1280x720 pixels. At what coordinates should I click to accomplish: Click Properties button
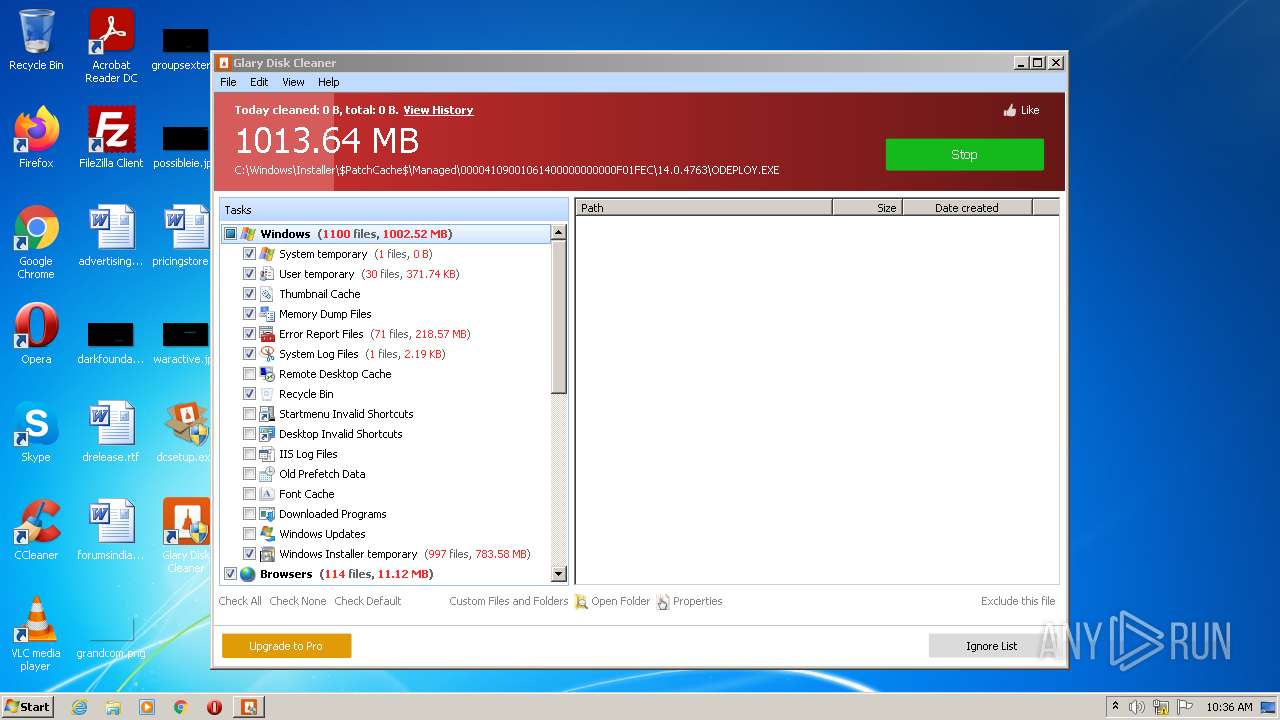689,601
